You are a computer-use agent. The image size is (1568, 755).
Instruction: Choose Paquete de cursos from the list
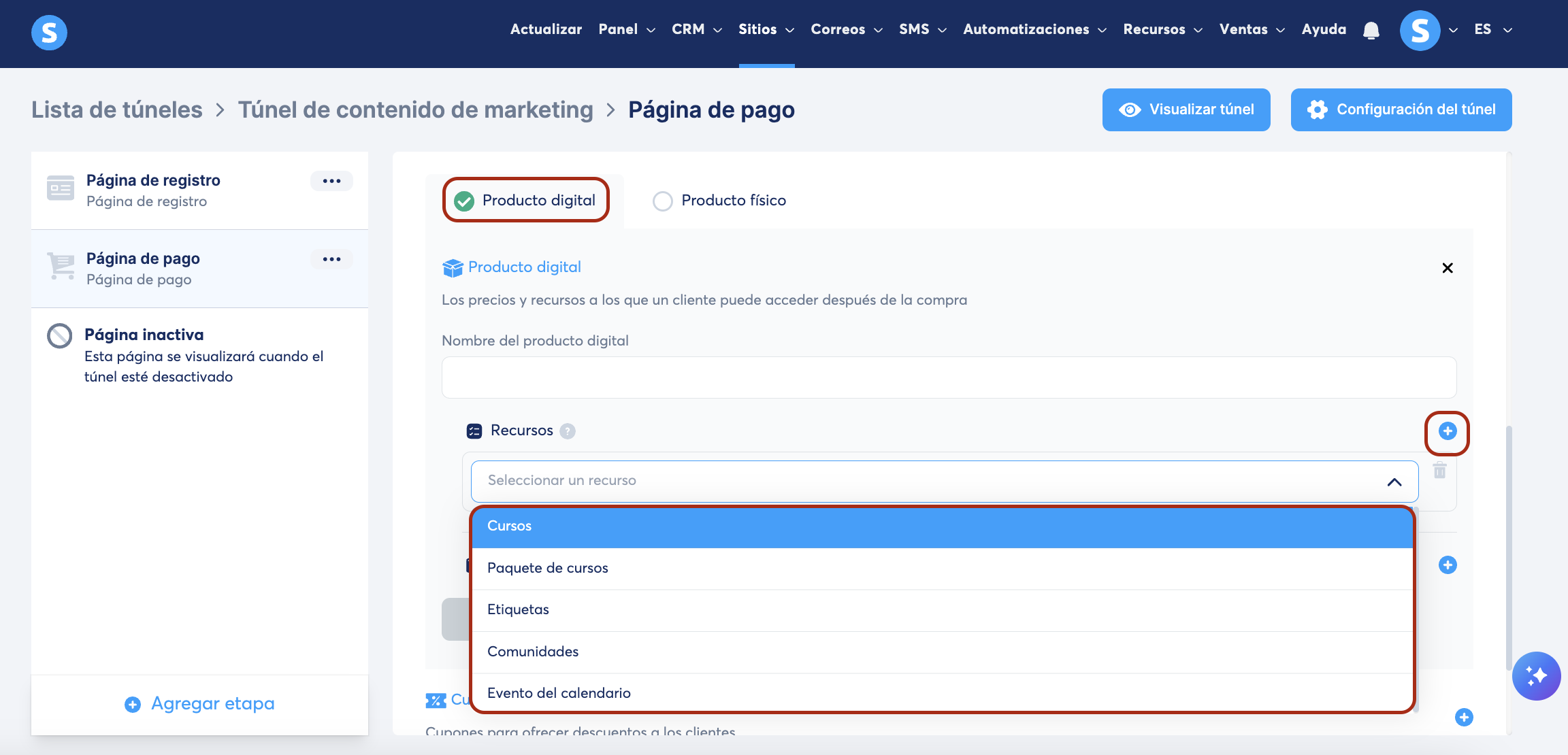click(x=548, y=568)
